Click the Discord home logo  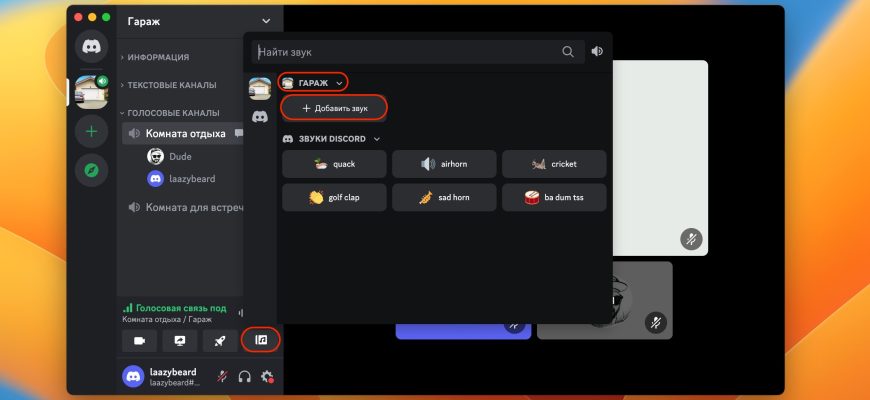point(91,46)
